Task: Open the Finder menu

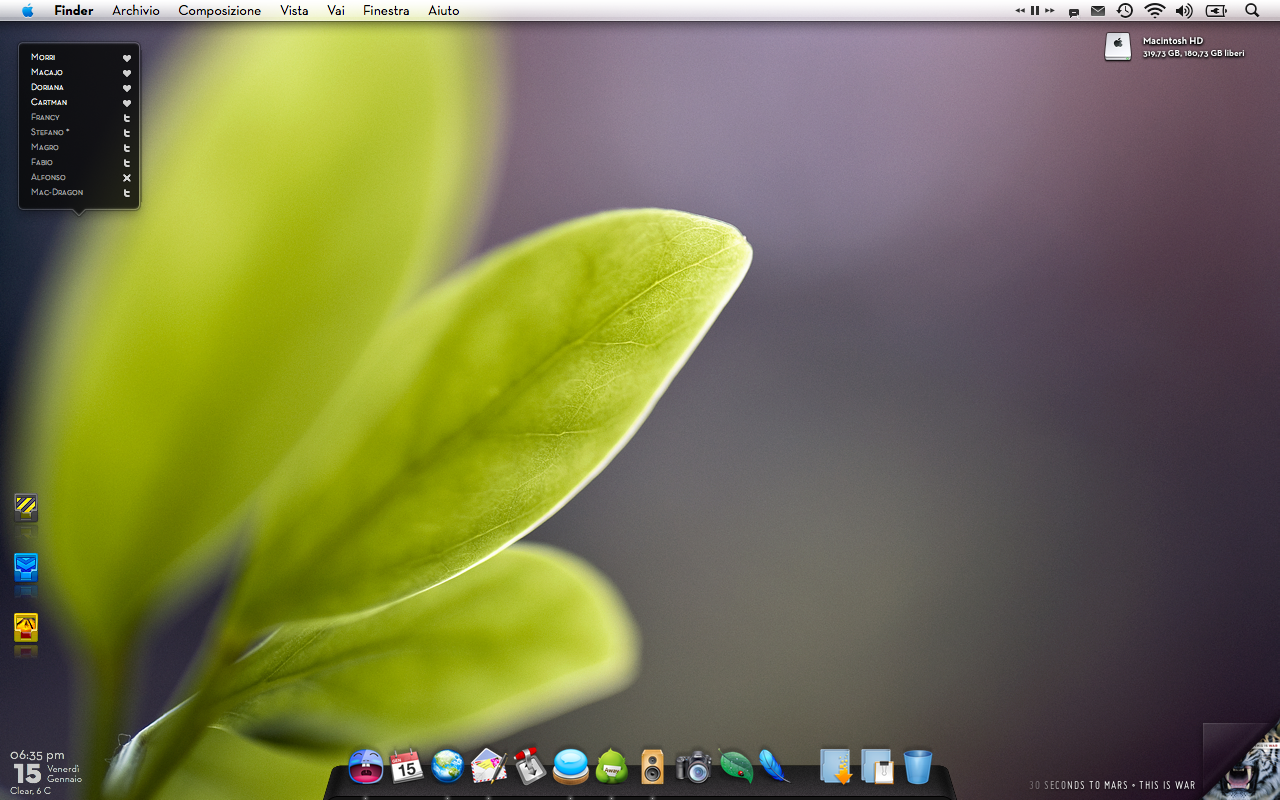Action: (x=74, y=10)
